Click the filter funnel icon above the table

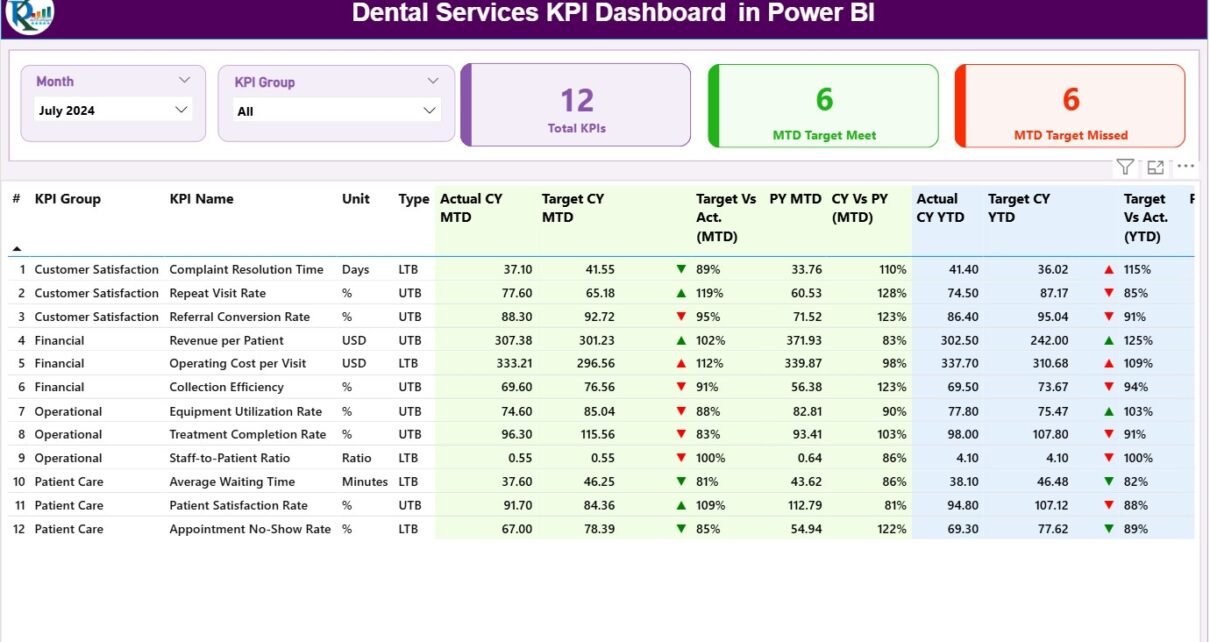pos(1125,167)
